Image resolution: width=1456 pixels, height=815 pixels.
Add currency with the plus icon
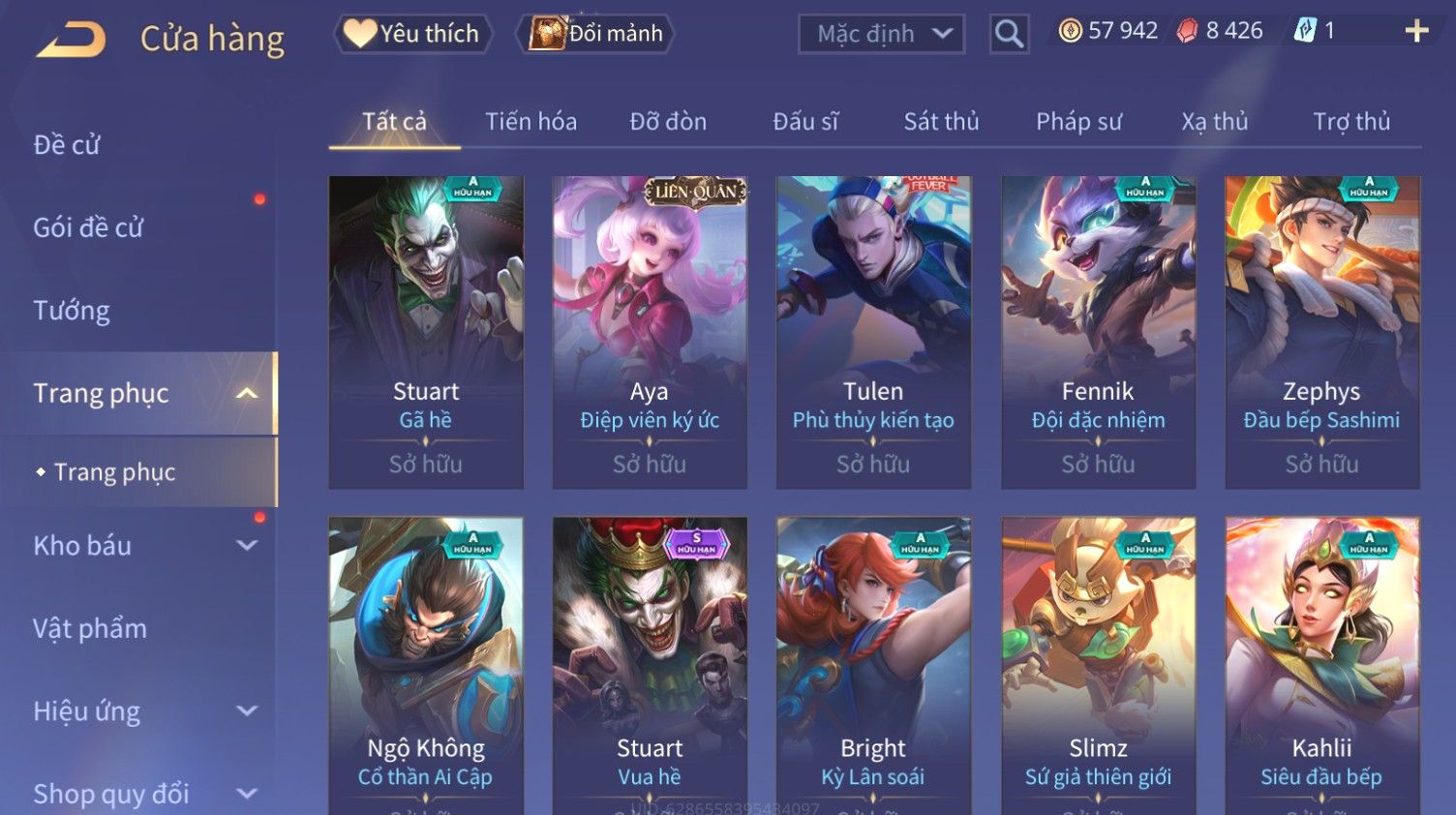pos(1416,32)
